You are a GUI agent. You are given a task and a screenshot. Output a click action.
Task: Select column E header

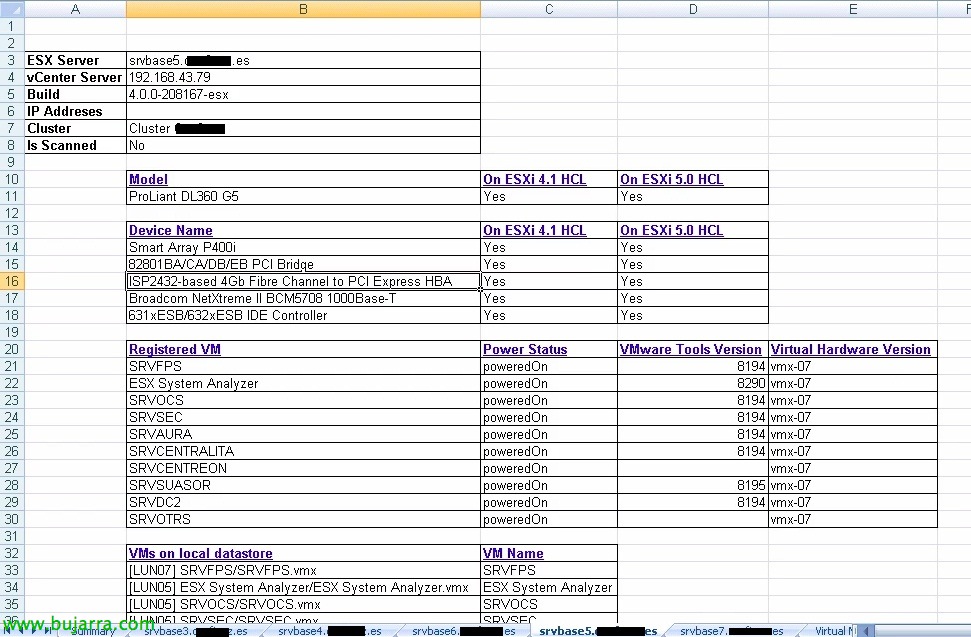853,9
